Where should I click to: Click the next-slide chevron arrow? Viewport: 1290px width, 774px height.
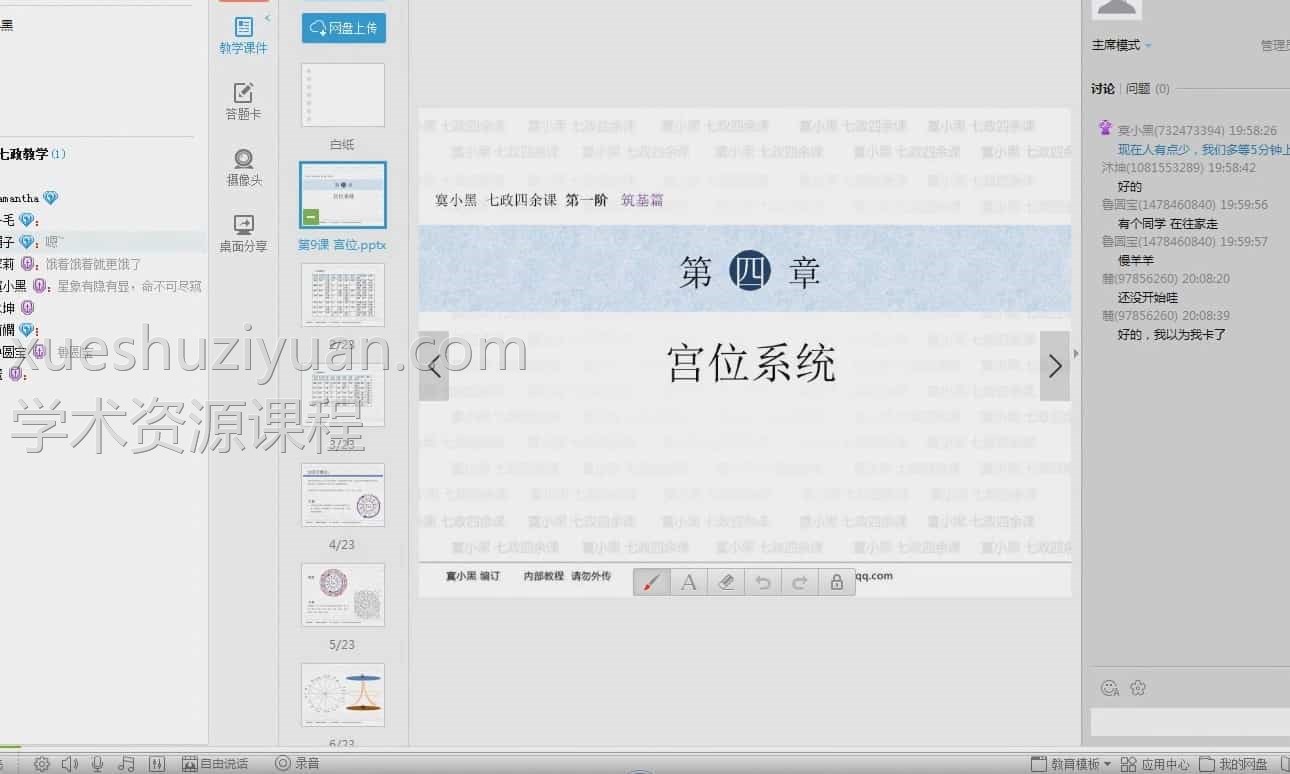coord(1054,366)
